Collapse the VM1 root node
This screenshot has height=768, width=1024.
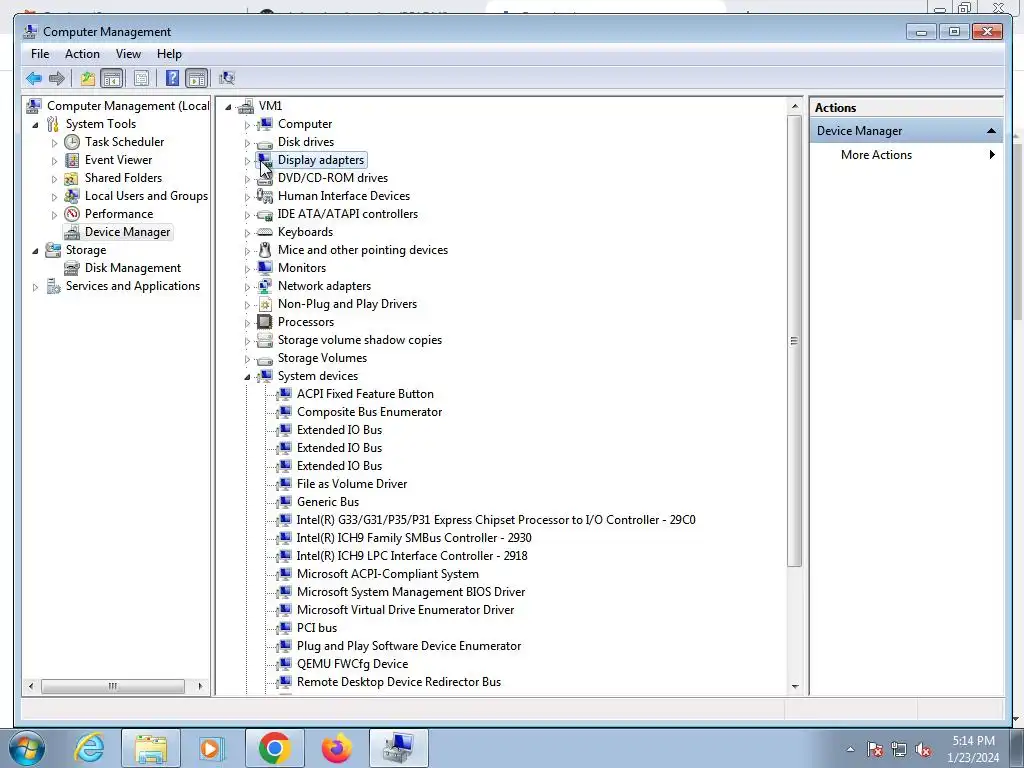tap(228, 106)
